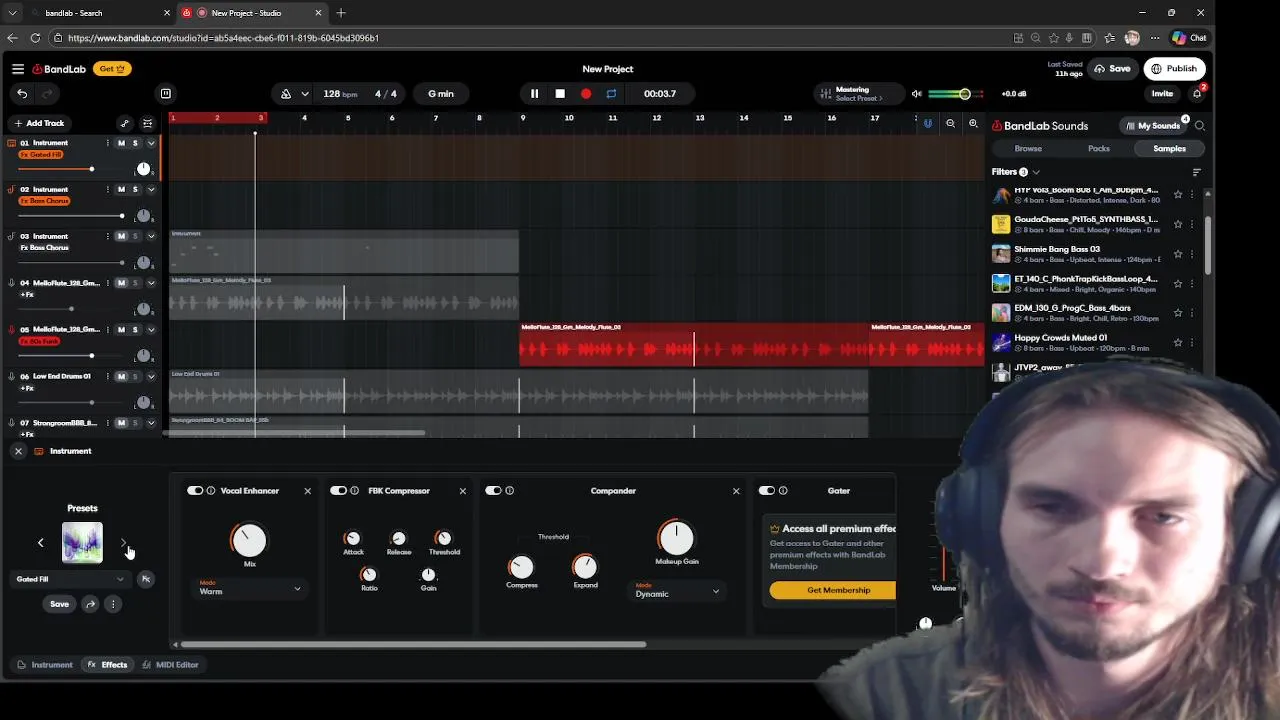Image resolution: width=1280 pixels, height=720 pixels.
Task: Click the undo arrow
Action: 22,94
